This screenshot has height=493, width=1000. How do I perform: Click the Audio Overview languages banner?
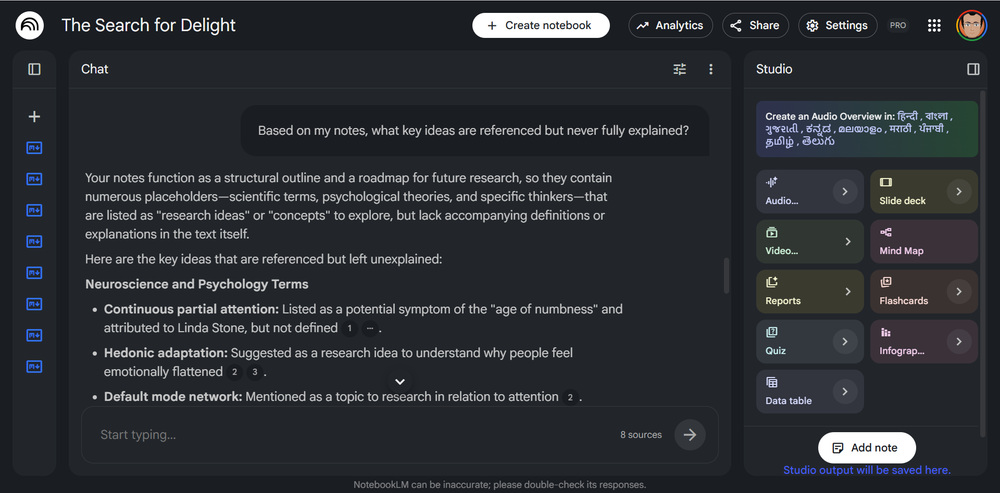pos(867,129)
